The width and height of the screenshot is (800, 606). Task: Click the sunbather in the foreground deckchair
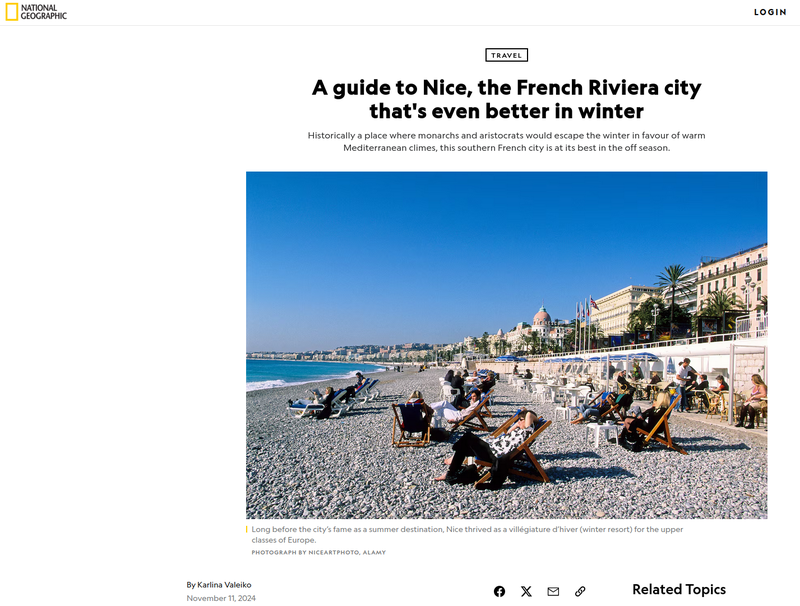pos(490,451)
